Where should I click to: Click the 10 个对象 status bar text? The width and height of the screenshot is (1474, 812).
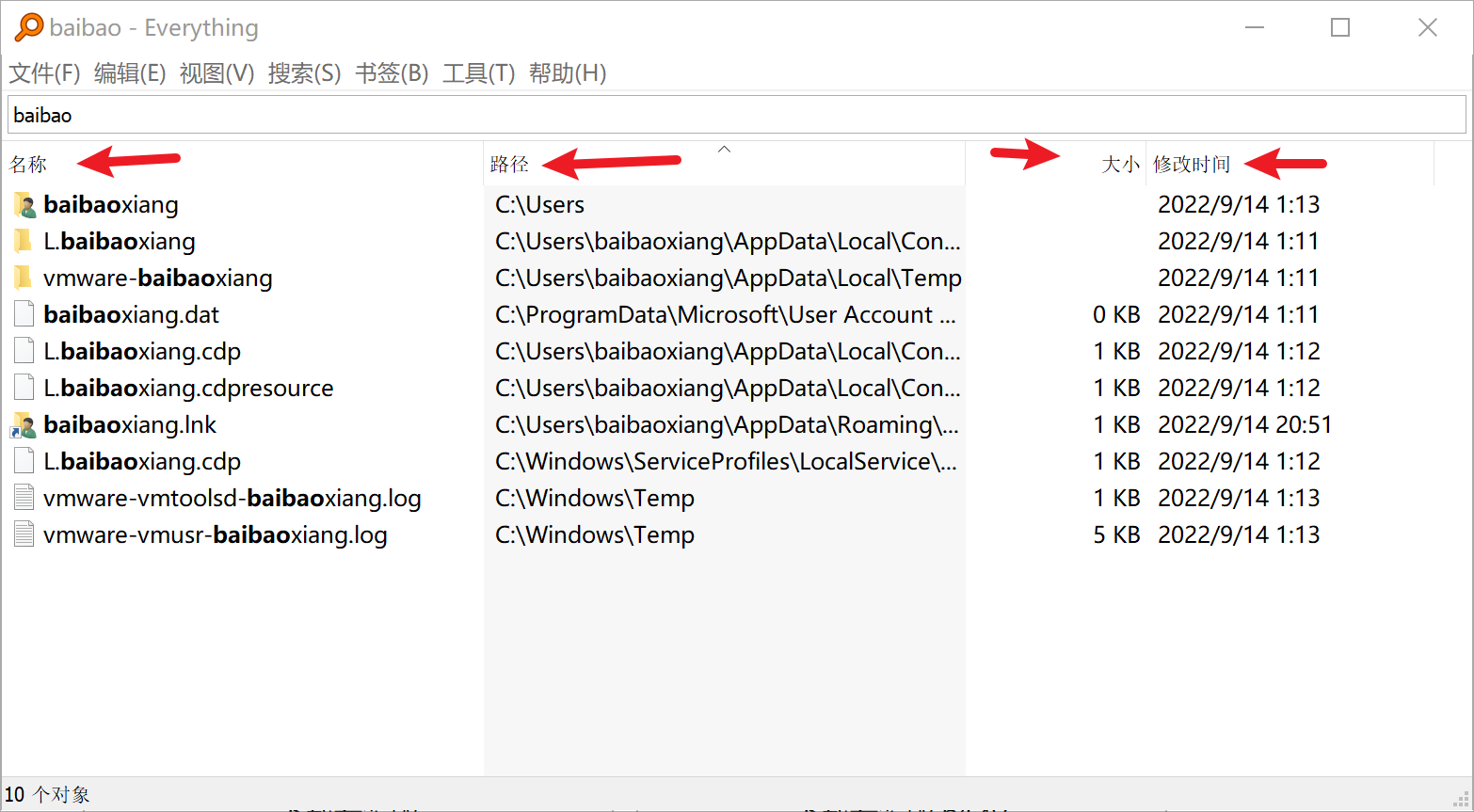click(47, 794)
